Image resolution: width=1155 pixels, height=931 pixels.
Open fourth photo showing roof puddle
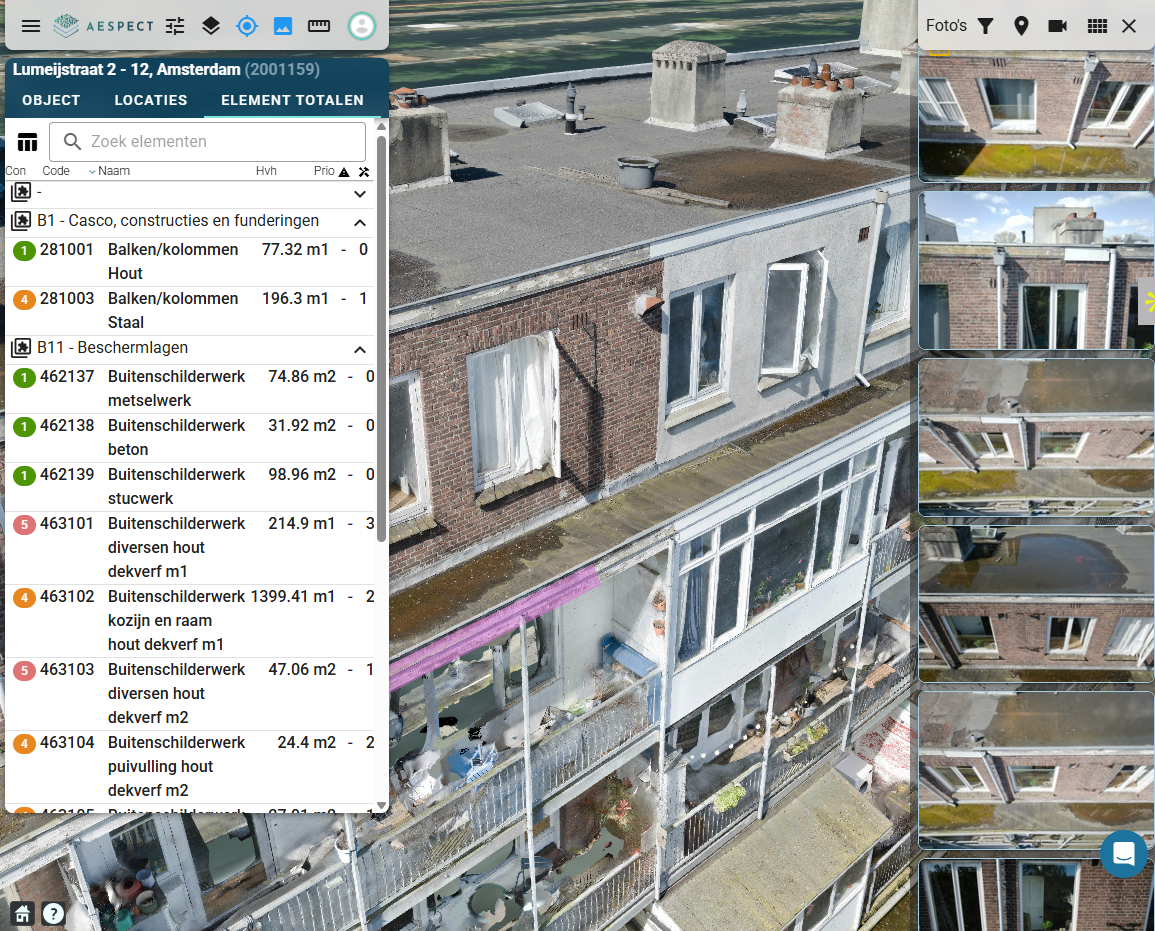[x=1036, y=603]
